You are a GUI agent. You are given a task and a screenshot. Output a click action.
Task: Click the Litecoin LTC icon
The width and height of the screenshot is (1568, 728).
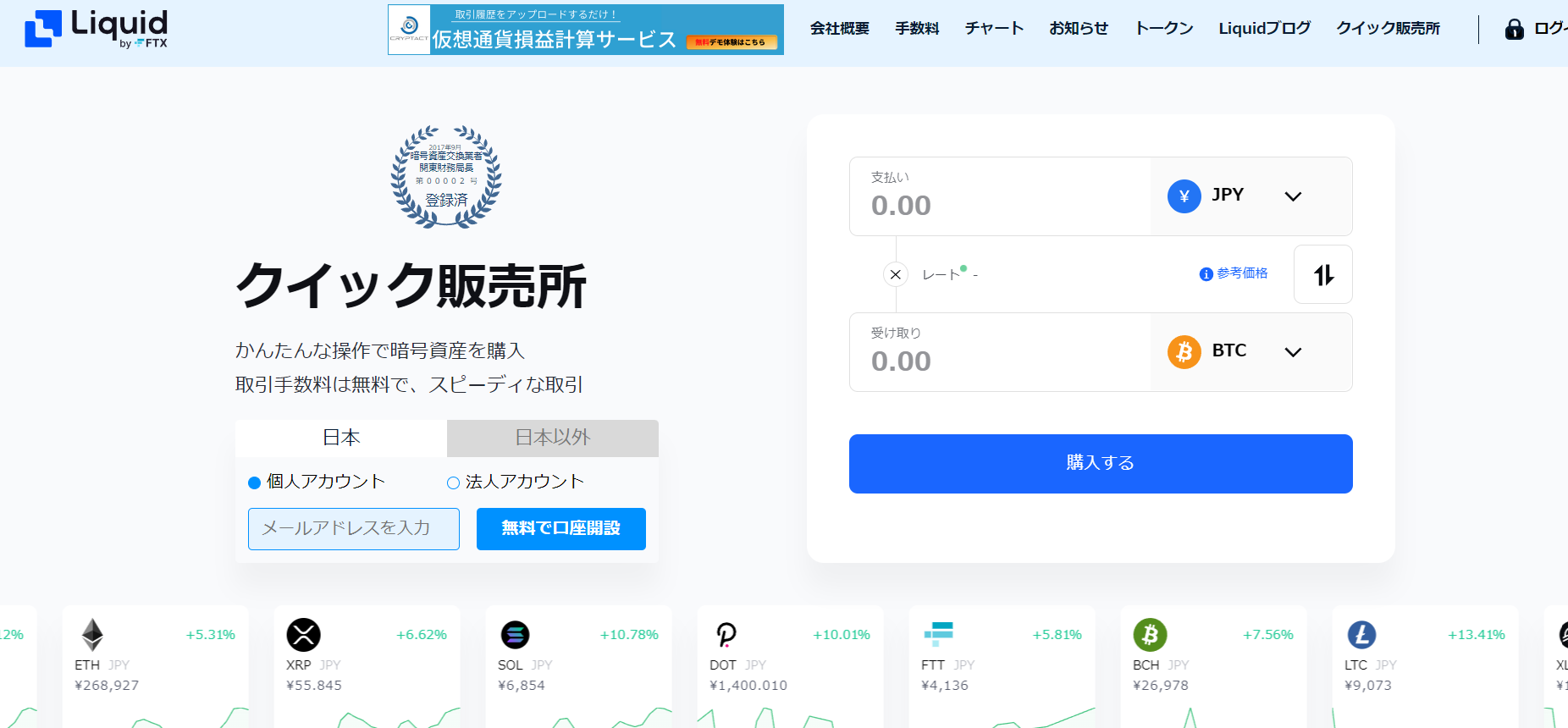(x=1361, y=635)
